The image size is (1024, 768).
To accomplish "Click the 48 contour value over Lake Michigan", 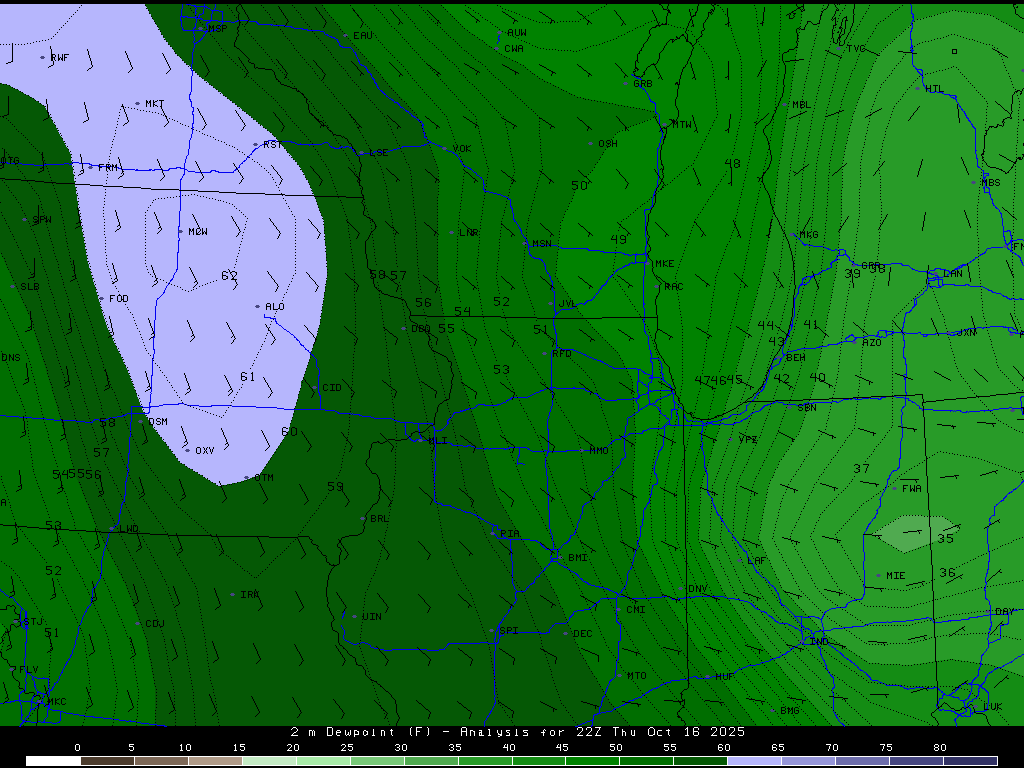I will [733, 163].
